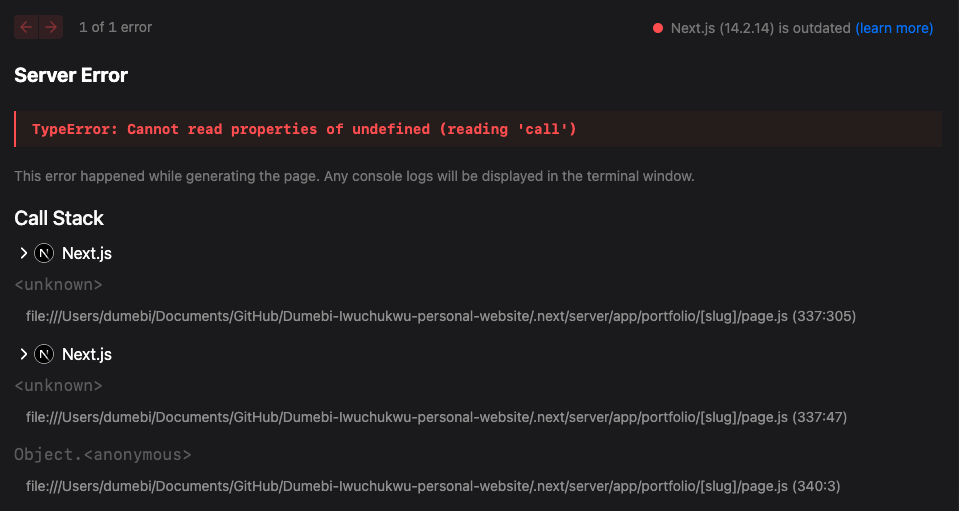Expand the second Next.js call stack chevron
Screen dimensions: 959x511
click(24, 354)
